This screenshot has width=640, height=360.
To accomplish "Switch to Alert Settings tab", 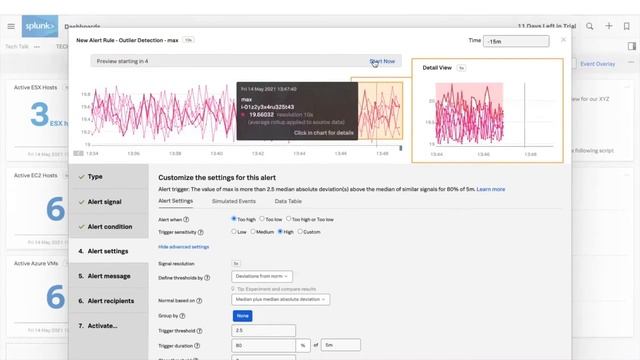I will click(x=176, y=201).
